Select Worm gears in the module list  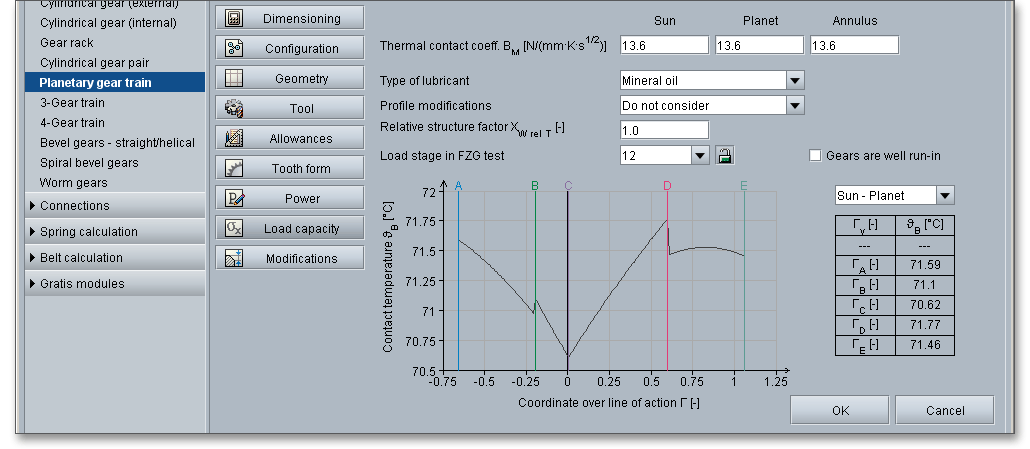coord(73,183)
